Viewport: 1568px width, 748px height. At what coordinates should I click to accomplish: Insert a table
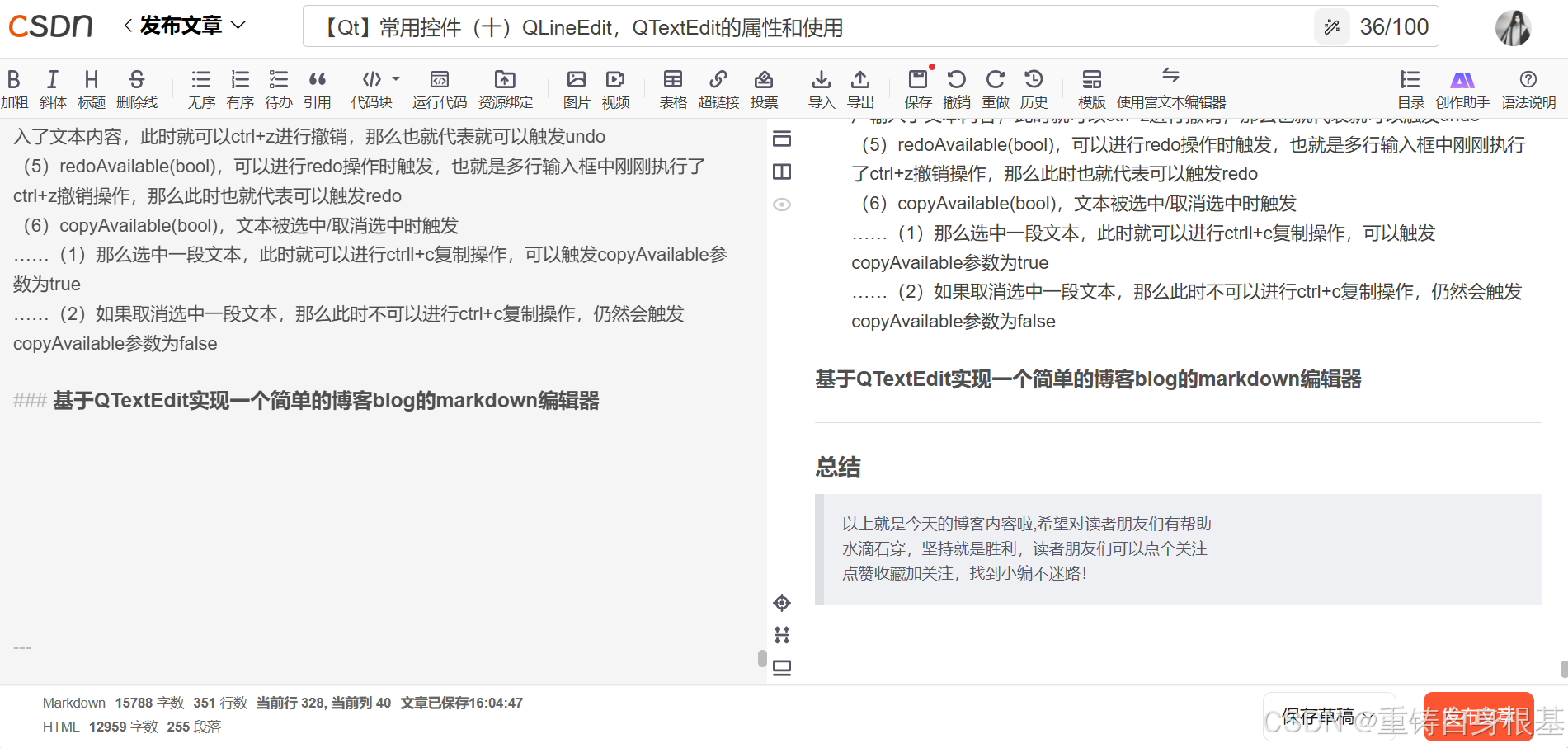pyautogui.click(x=673, y=87)
